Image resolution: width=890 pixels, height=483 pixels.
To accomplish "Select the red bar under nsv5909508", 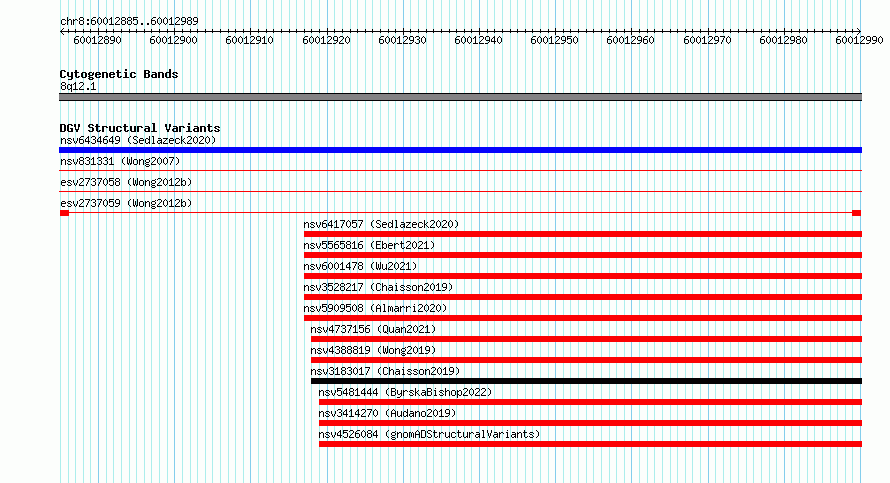I will (x=583, y=318).
